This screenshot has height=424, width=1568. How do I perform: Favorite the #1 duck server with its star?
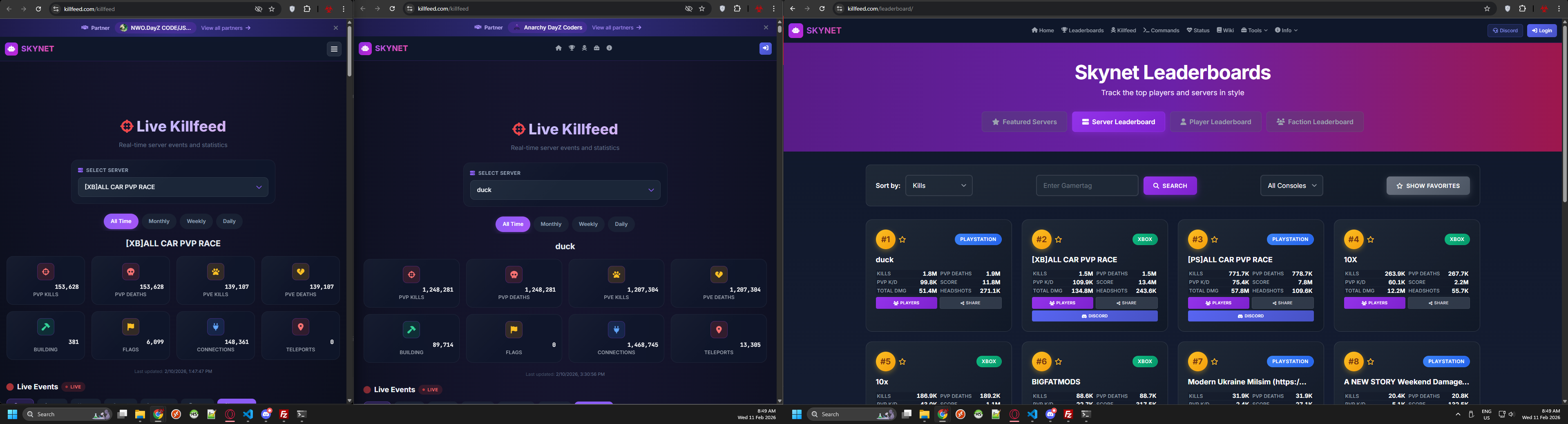(x=903, y=240)
